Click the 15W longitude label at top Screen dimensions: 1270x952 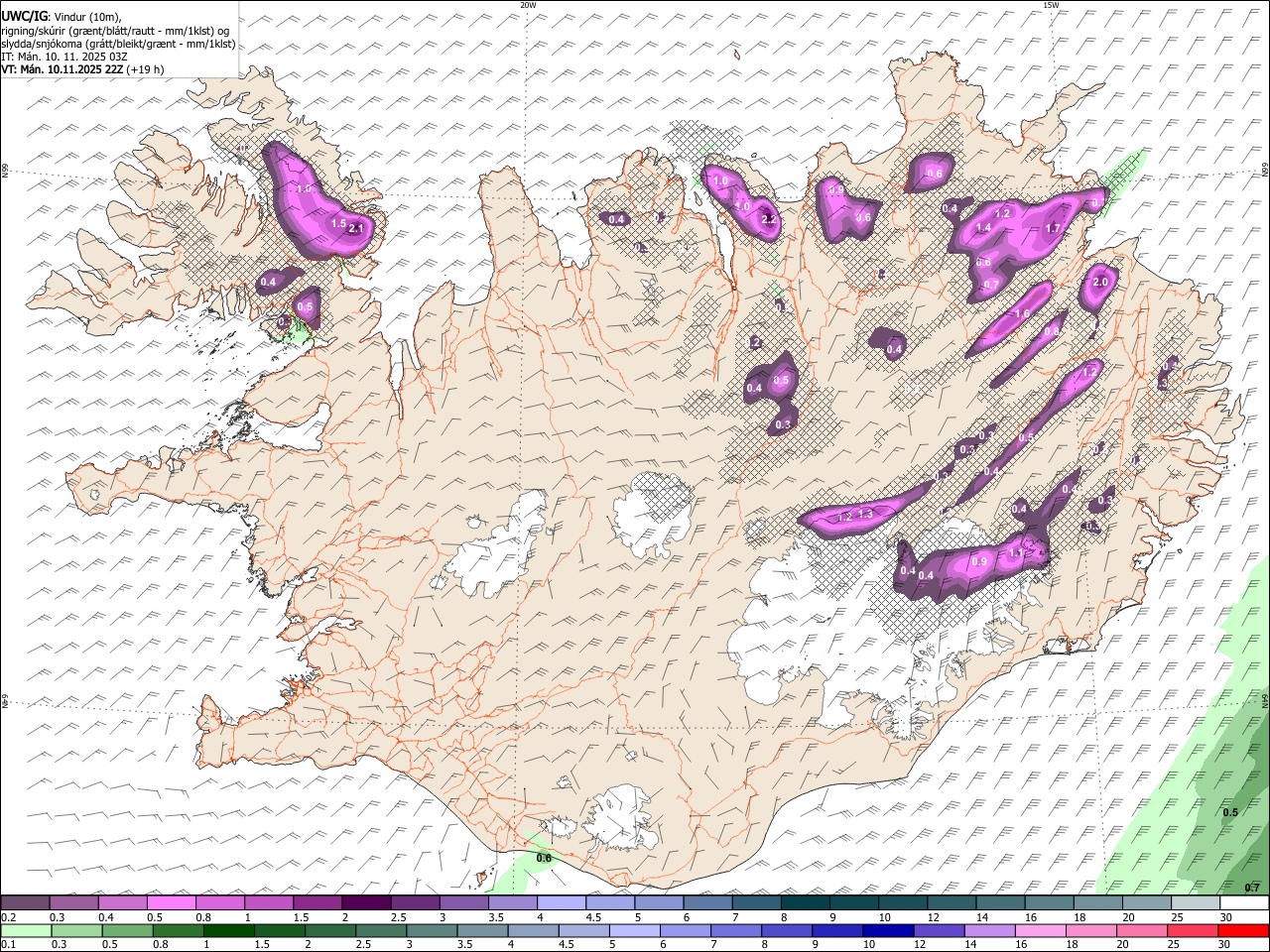click(x=1051, y=5)
